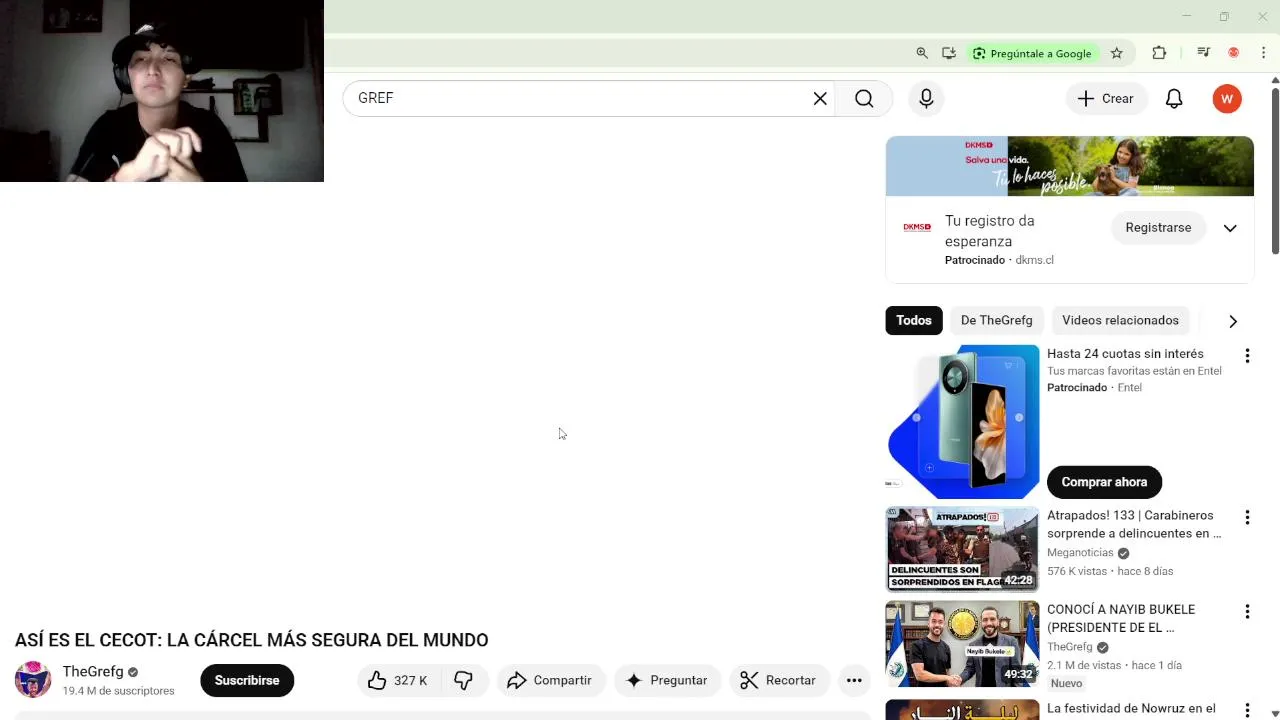Click the Suscribirse button
Viewport: 1280px width, 720px height.
(x=247, y=680)
